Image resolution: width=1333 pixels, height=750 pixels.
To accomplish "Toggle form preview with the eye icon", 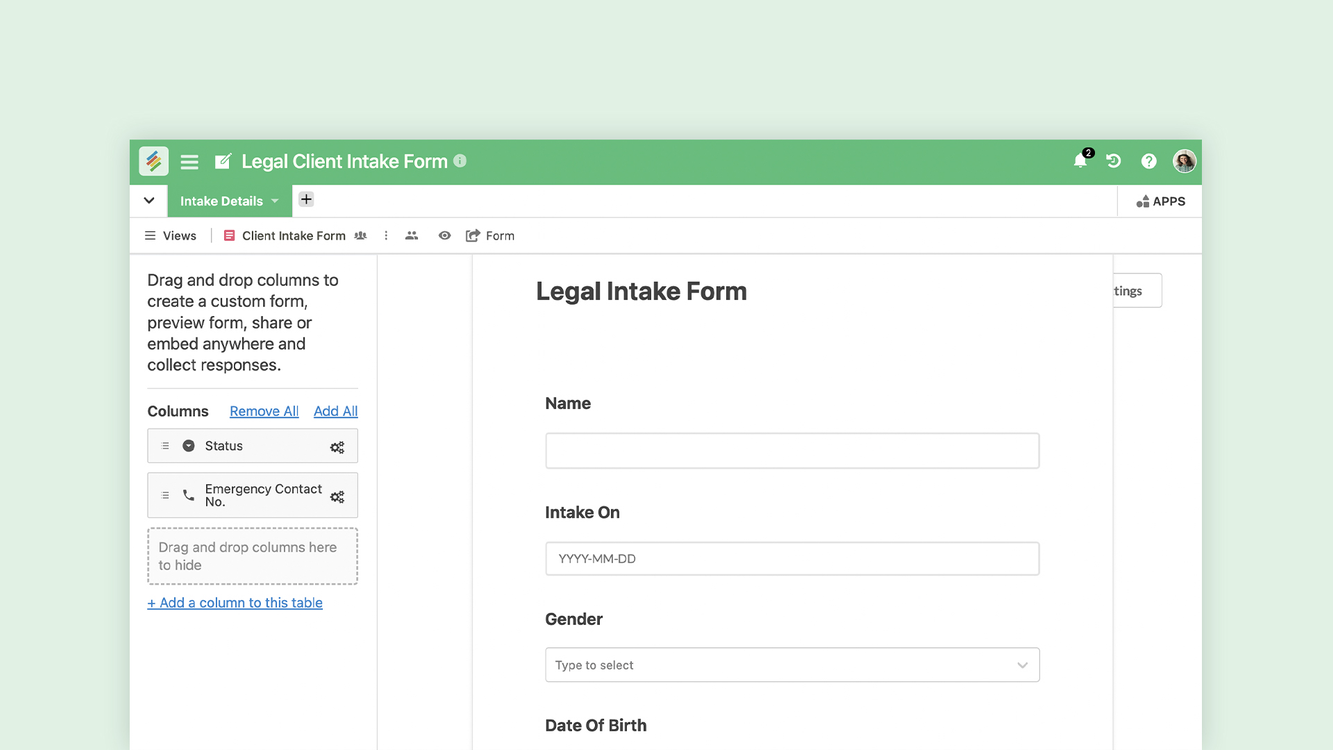I will pyautogui.click(x=444, y=236).
